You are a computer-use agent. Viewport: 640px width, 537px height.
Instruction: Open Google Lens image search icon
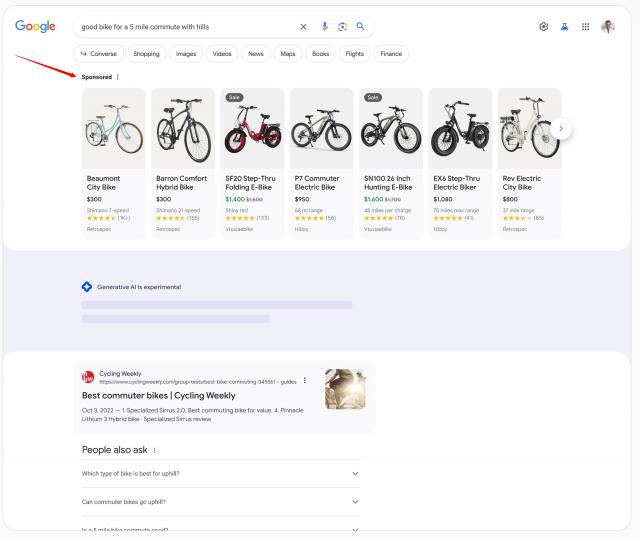342,27
